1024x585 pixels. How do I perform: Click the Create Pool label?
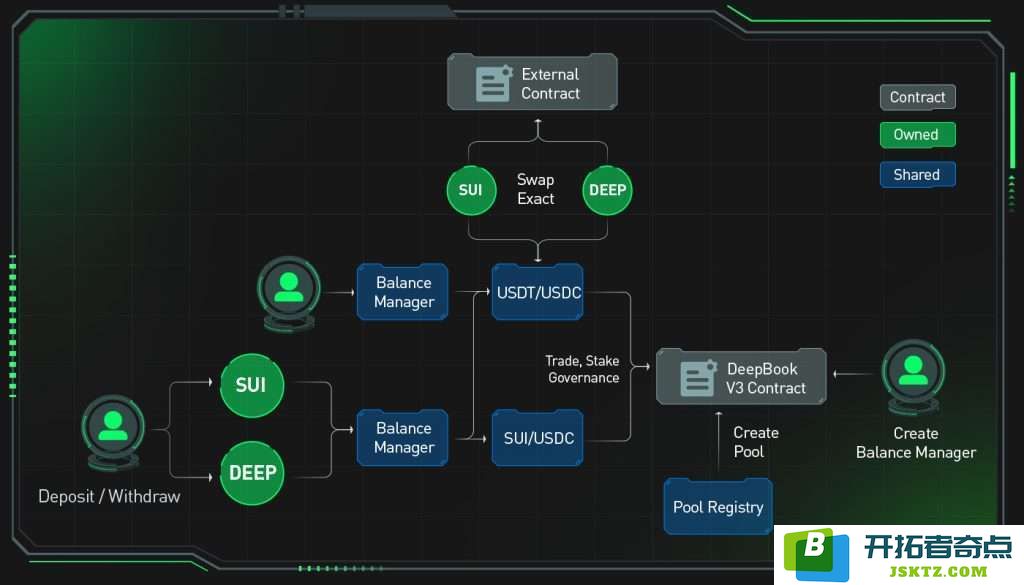coord(756,442)
